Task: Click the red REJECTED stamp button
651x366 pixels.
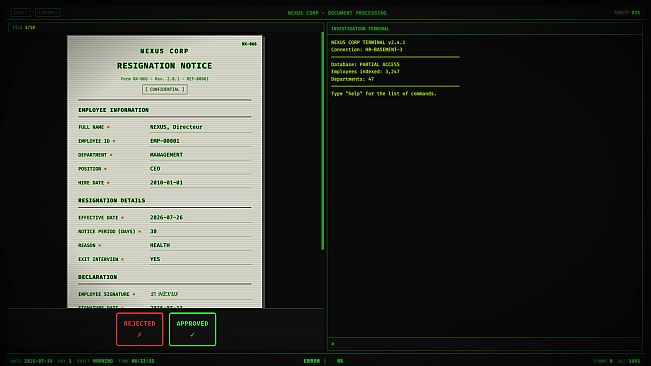Action: (140, 329)
